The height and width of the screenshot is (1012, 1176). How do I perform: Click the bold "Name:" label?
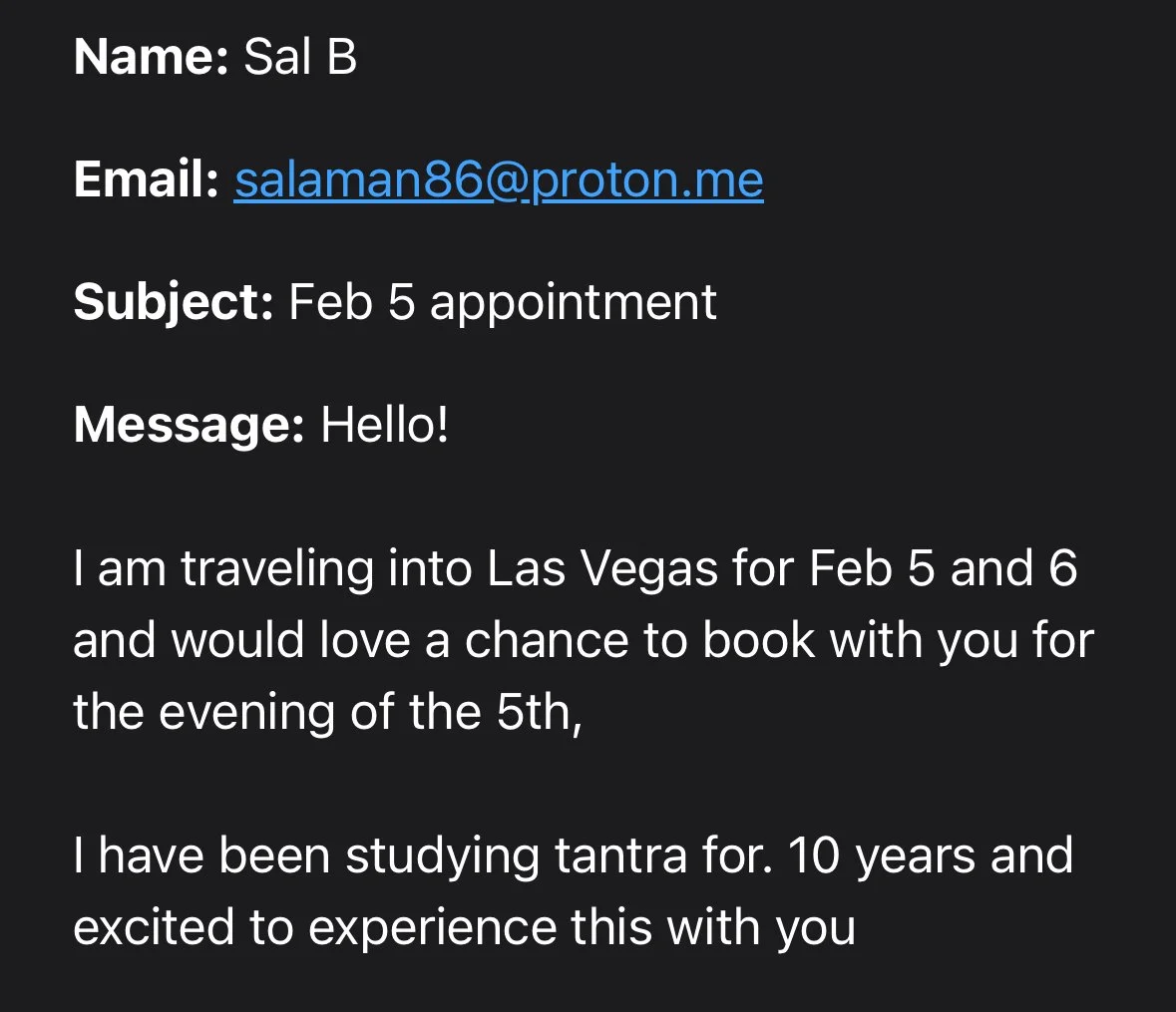[152, 57]
